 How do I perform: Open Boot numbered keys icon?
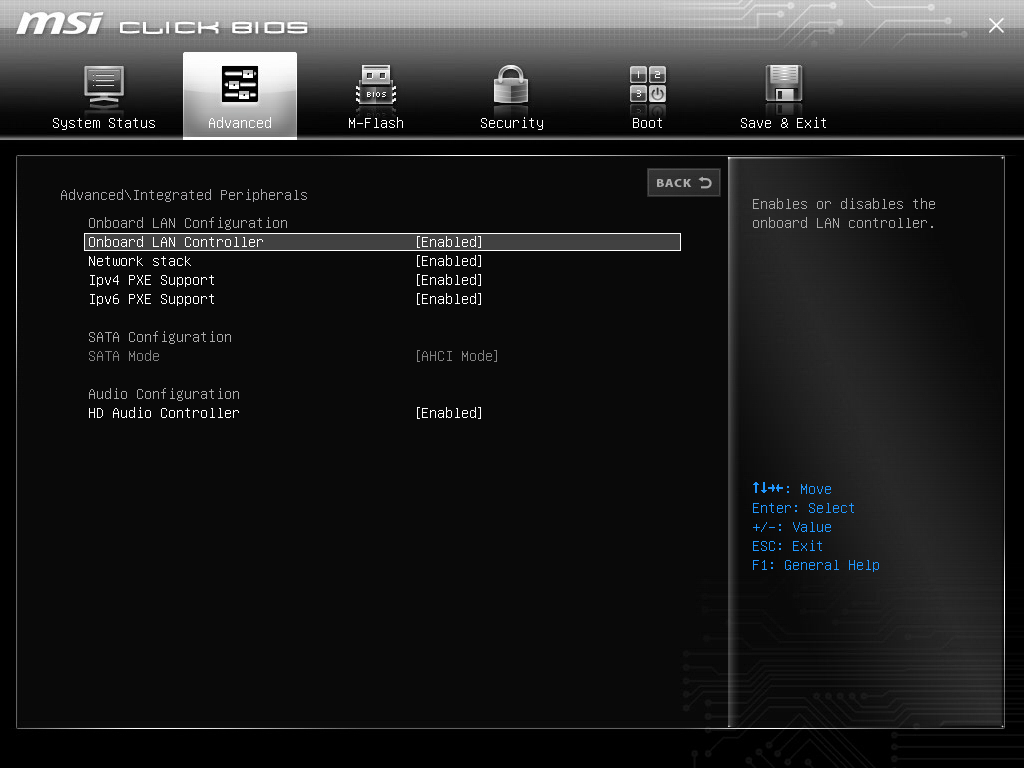(x=647, y=85)
